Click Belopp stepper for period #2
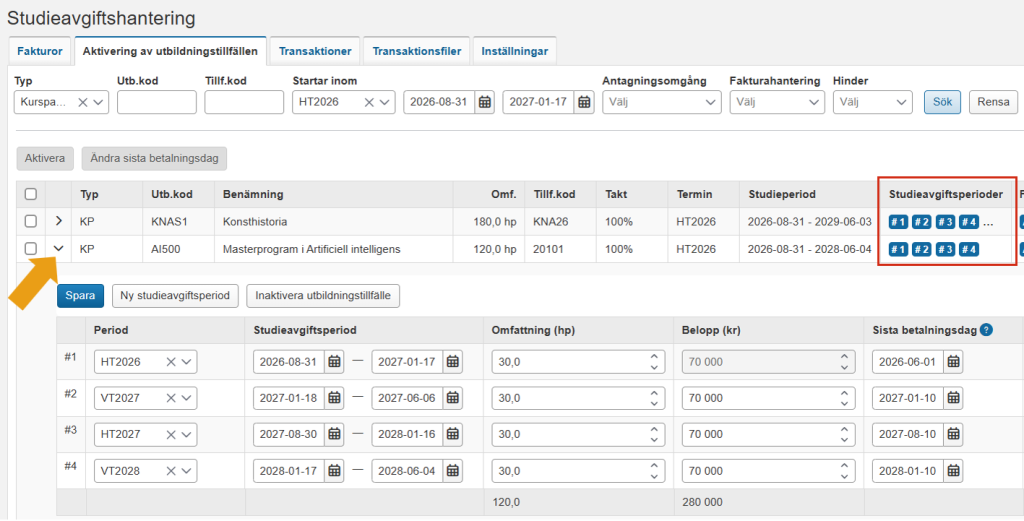Image resolution: width=1024 pixels, height=521 pixels. point(844,398)
